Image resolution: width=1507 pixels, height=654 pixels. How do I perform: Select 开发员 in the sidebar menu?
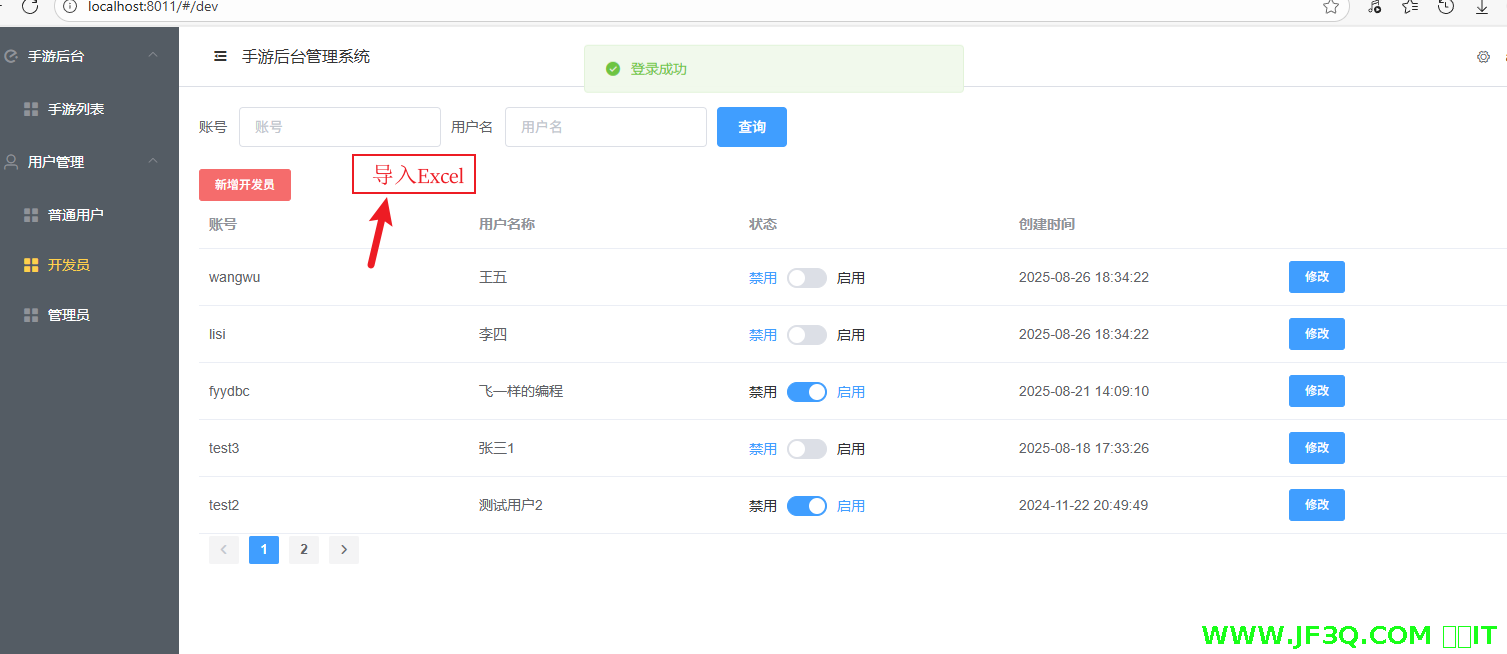point(69,265)
